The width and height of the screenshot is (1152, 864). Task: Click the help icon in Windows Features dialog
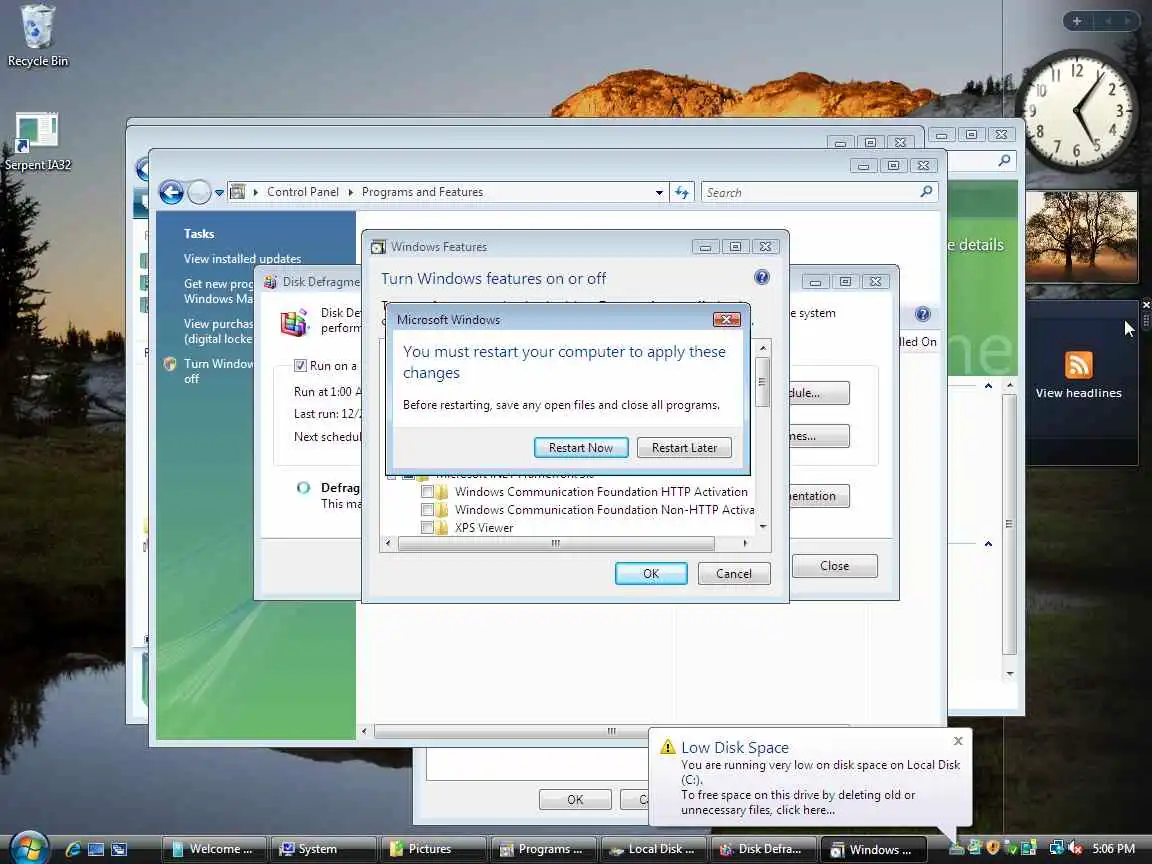point(762,277)
